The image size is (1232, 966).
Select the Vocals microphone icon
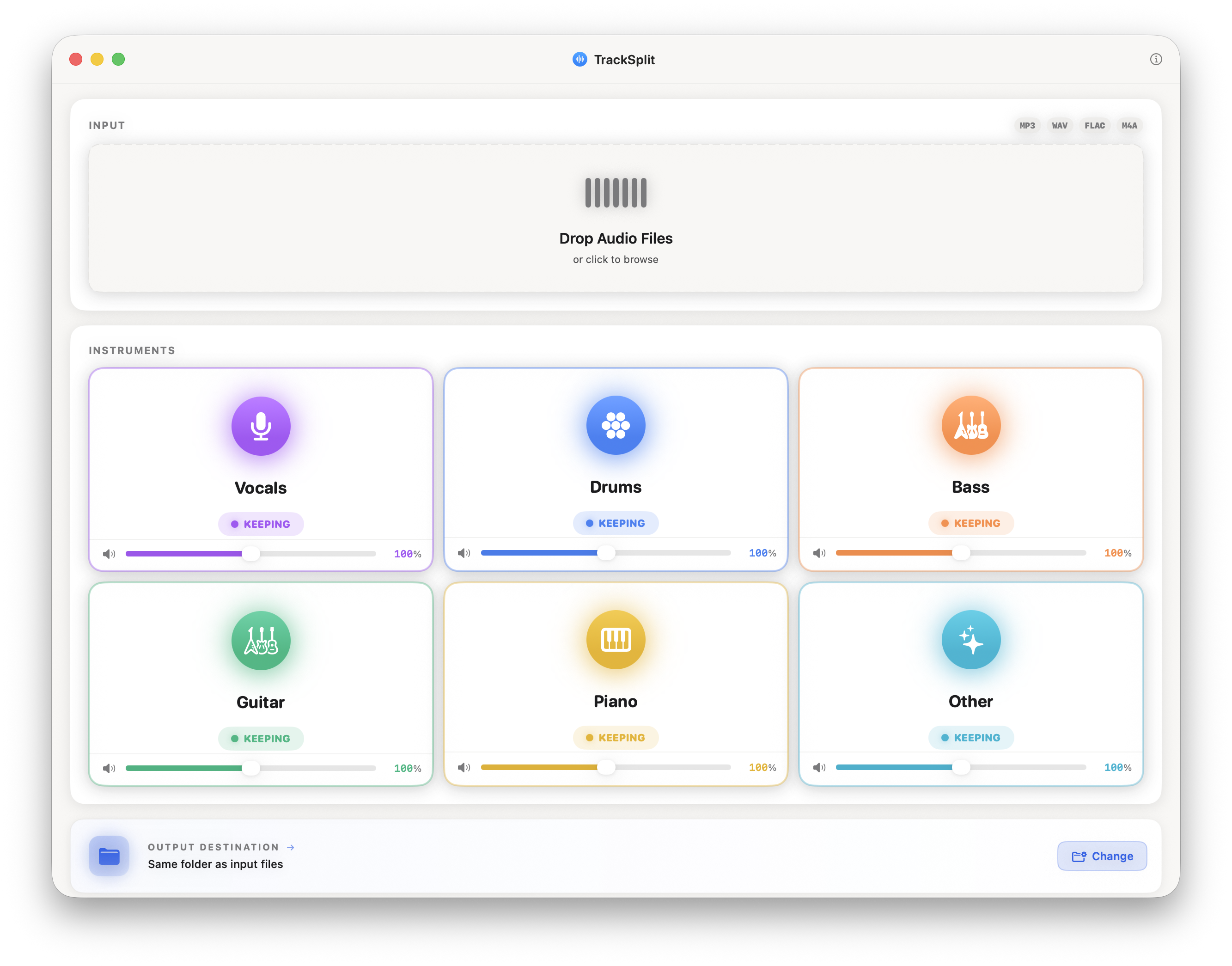pyautogui.click(x=260, y=425)
